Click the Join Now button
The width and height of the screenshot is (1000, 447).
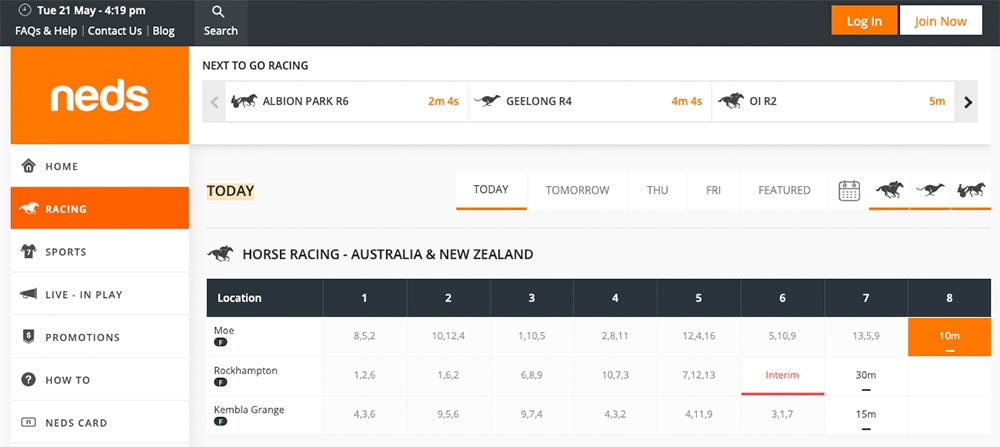940,21
